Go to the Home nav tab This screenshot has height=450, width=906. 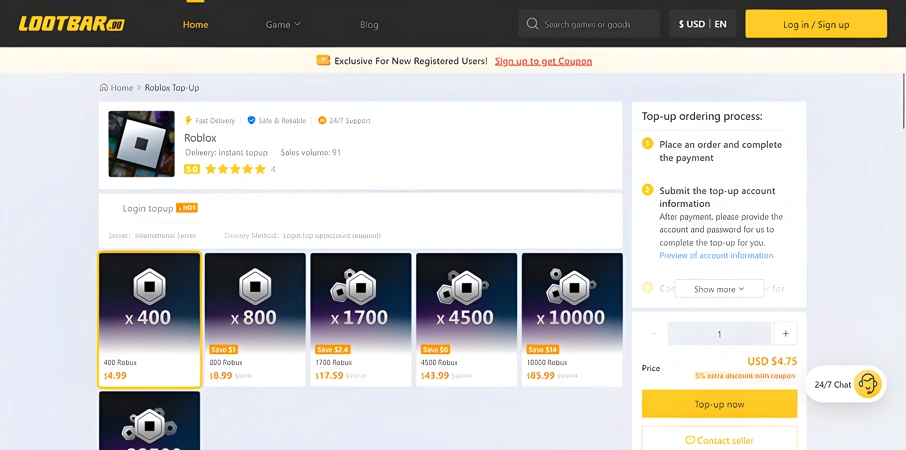196,24
